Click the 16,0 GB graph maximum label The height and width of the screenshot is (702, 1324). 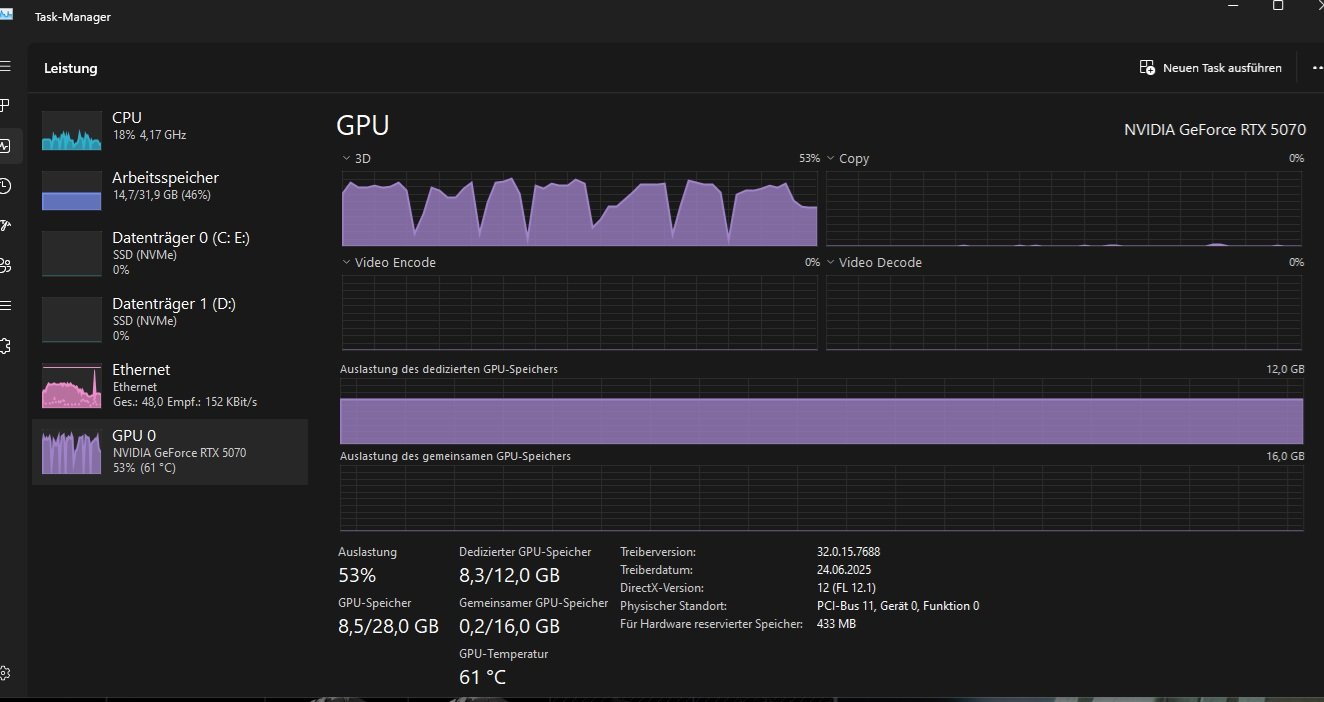[x=1285, y=456]
